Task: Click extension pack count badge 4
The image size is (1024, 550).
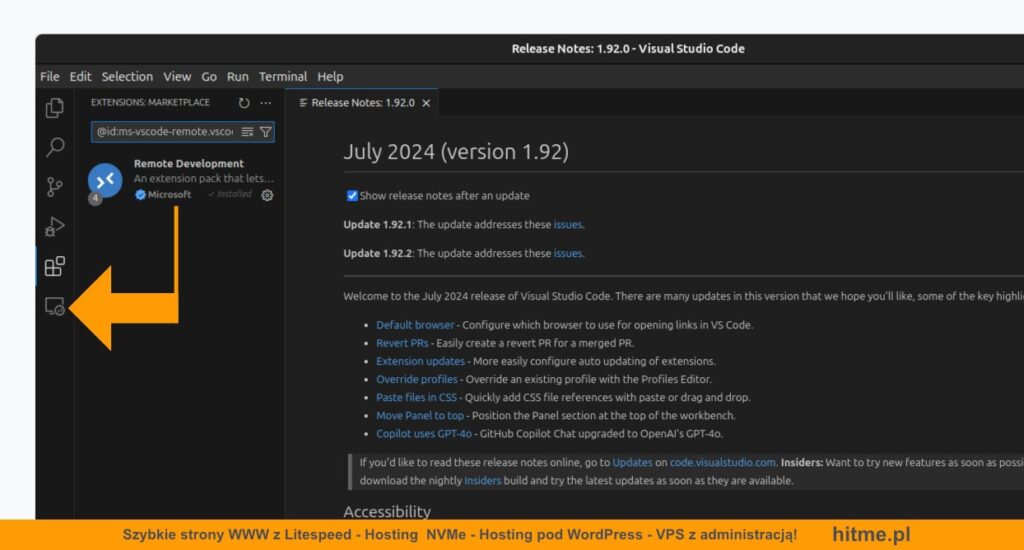Action: pos(95,198)
